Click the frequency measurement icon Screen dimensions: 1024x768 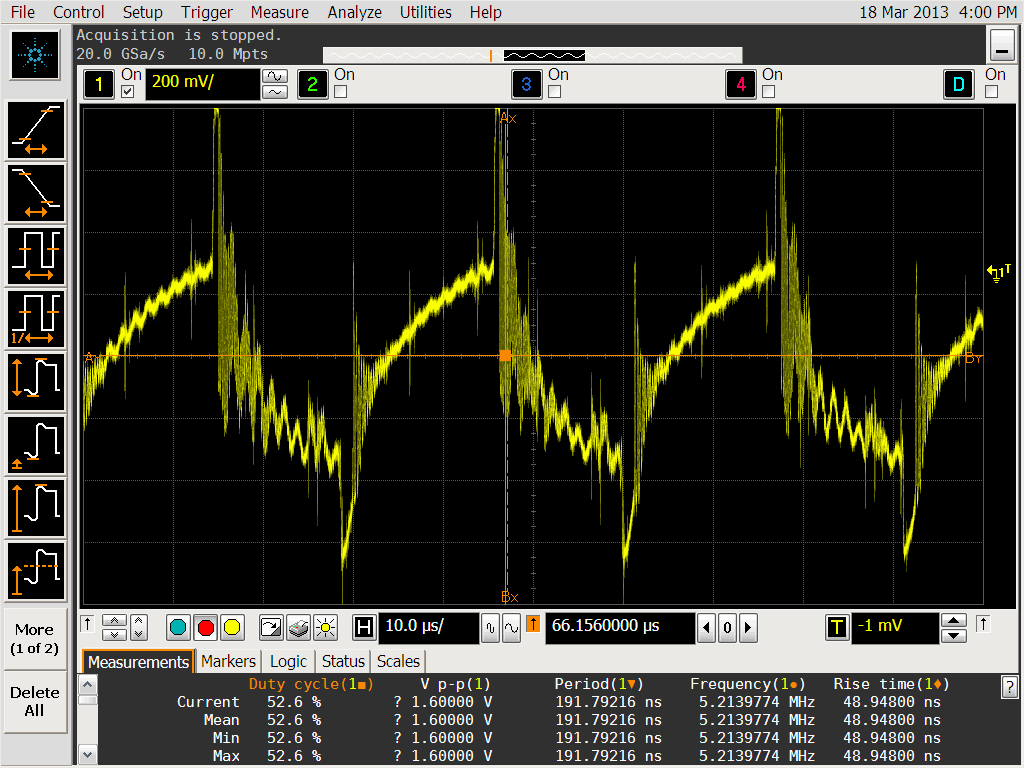[x=36, y=317]
